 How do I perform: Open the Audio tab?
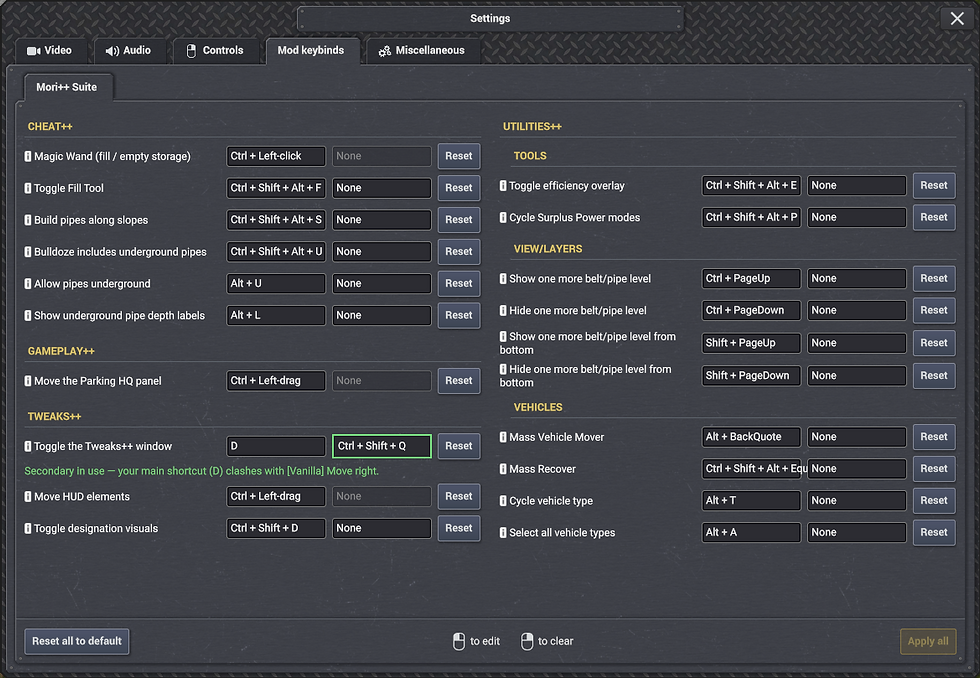pos(128,51)
